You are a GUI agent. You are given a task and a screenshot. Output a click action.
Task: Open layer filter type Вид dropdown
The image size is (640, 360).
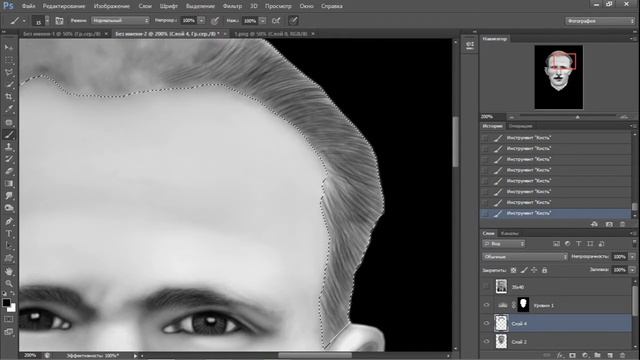click(x=504, y=244)
